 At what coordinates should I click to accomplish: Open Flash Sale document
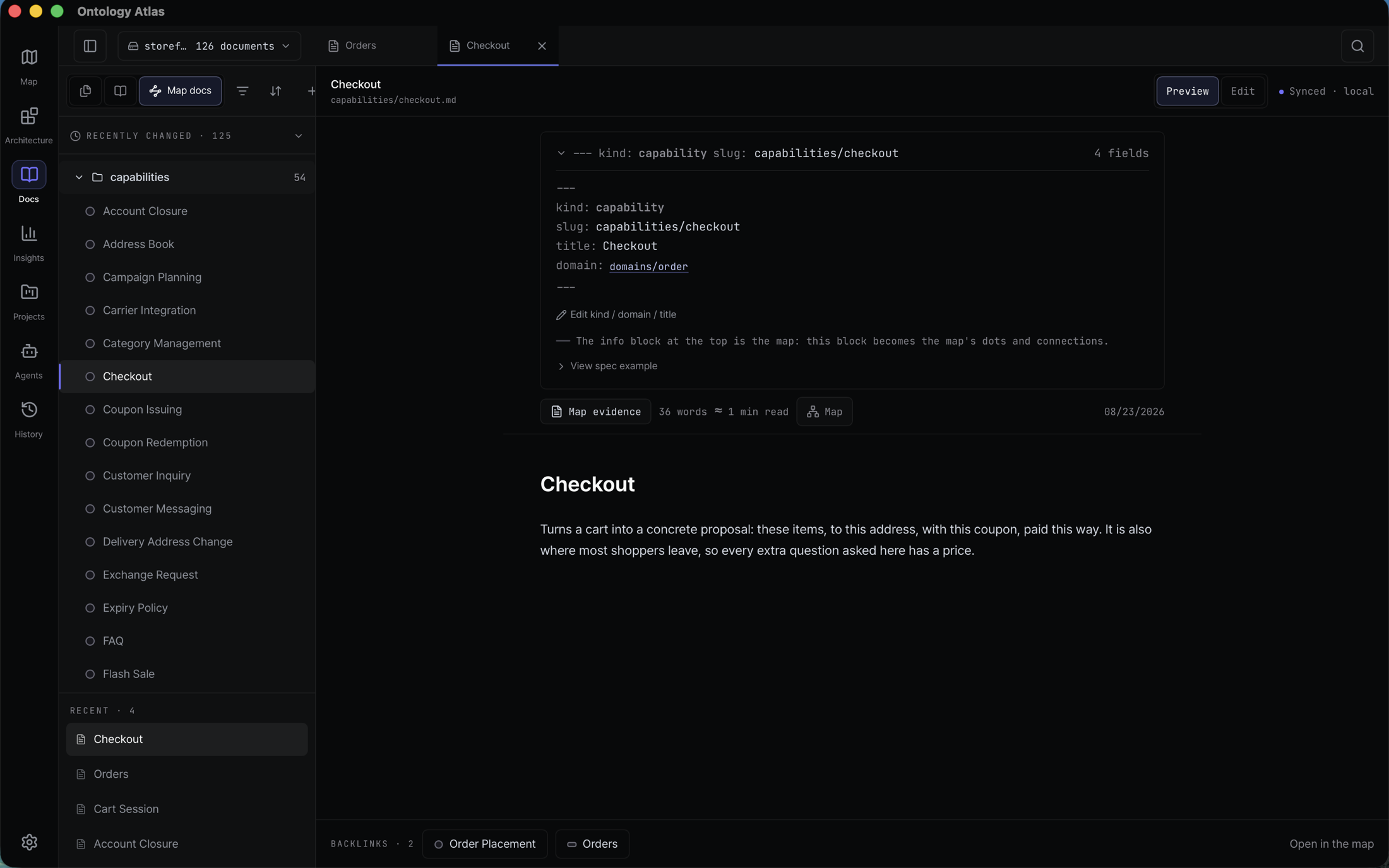pos(188,674)
